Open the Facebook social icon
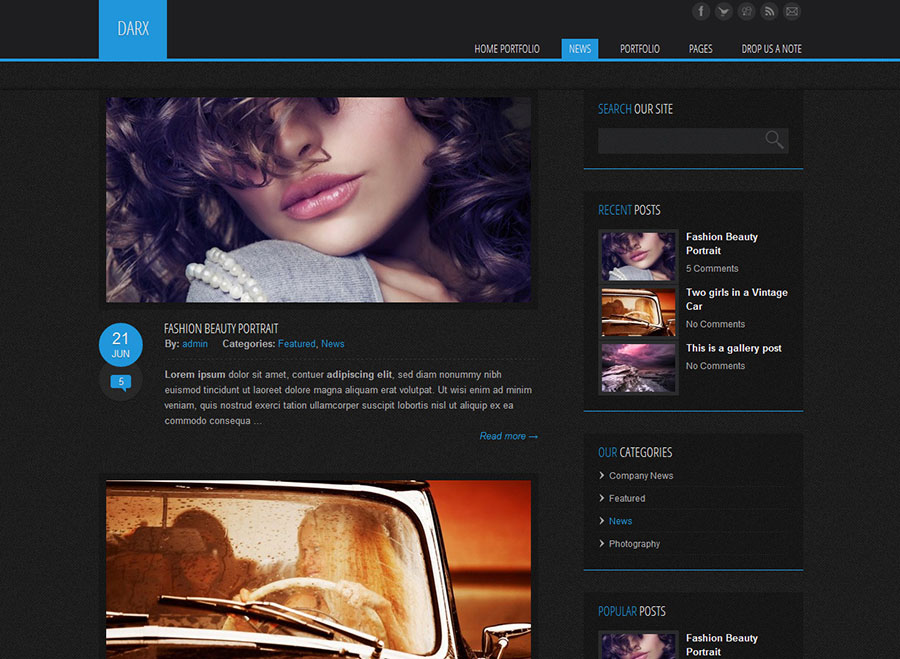Image resolution: width=900 pixels, height=659 pixels. [700, 11]
